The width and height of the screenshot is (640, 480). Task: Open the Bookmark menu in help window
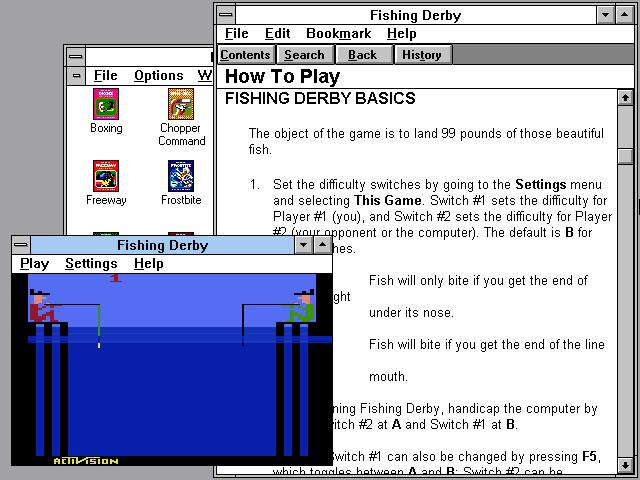(338, 33)
